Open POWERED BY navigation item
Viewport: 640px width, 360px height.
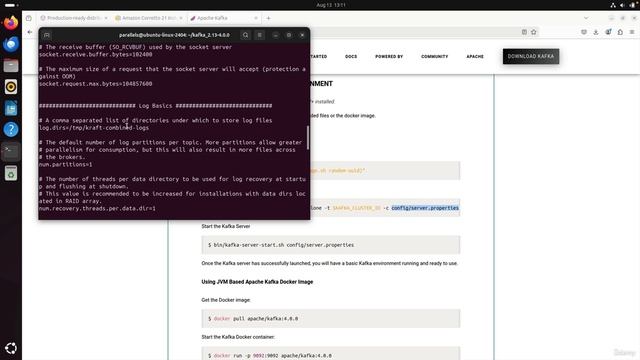click(389, 56)
